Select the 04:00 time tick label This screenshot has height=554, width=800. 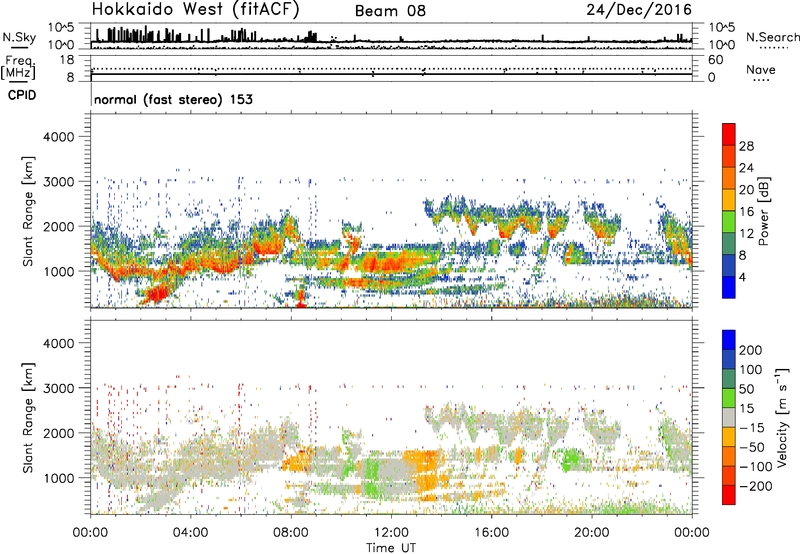pos(190,533)
